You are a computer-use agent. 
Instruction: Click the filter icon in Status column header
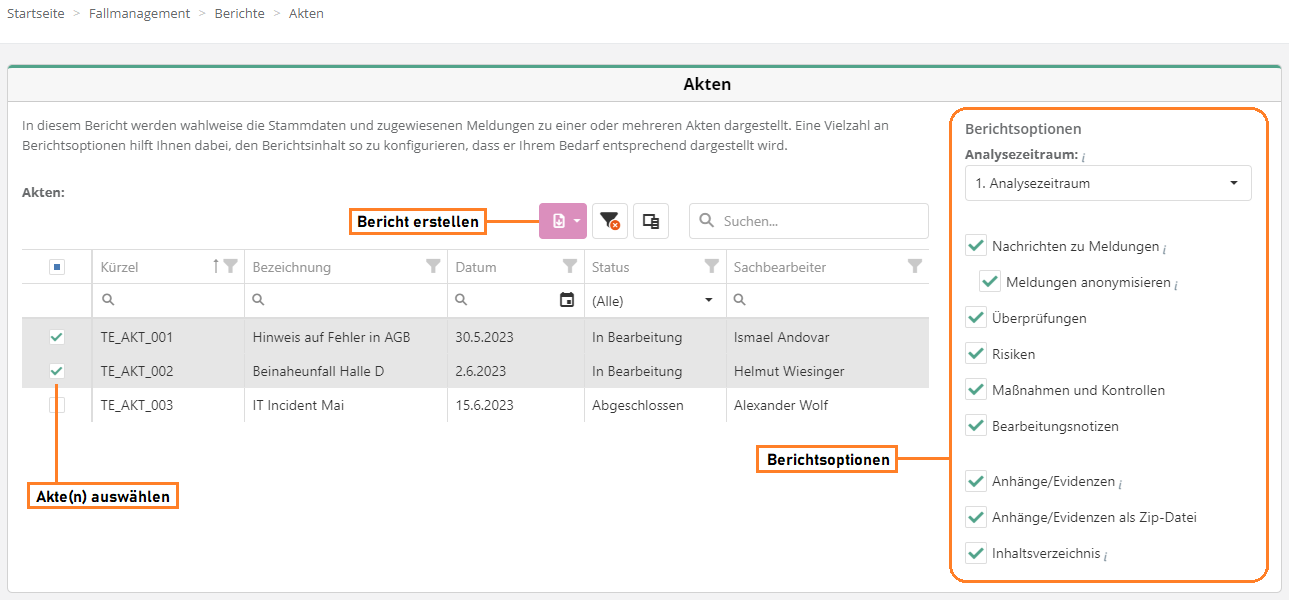point(711,266)
